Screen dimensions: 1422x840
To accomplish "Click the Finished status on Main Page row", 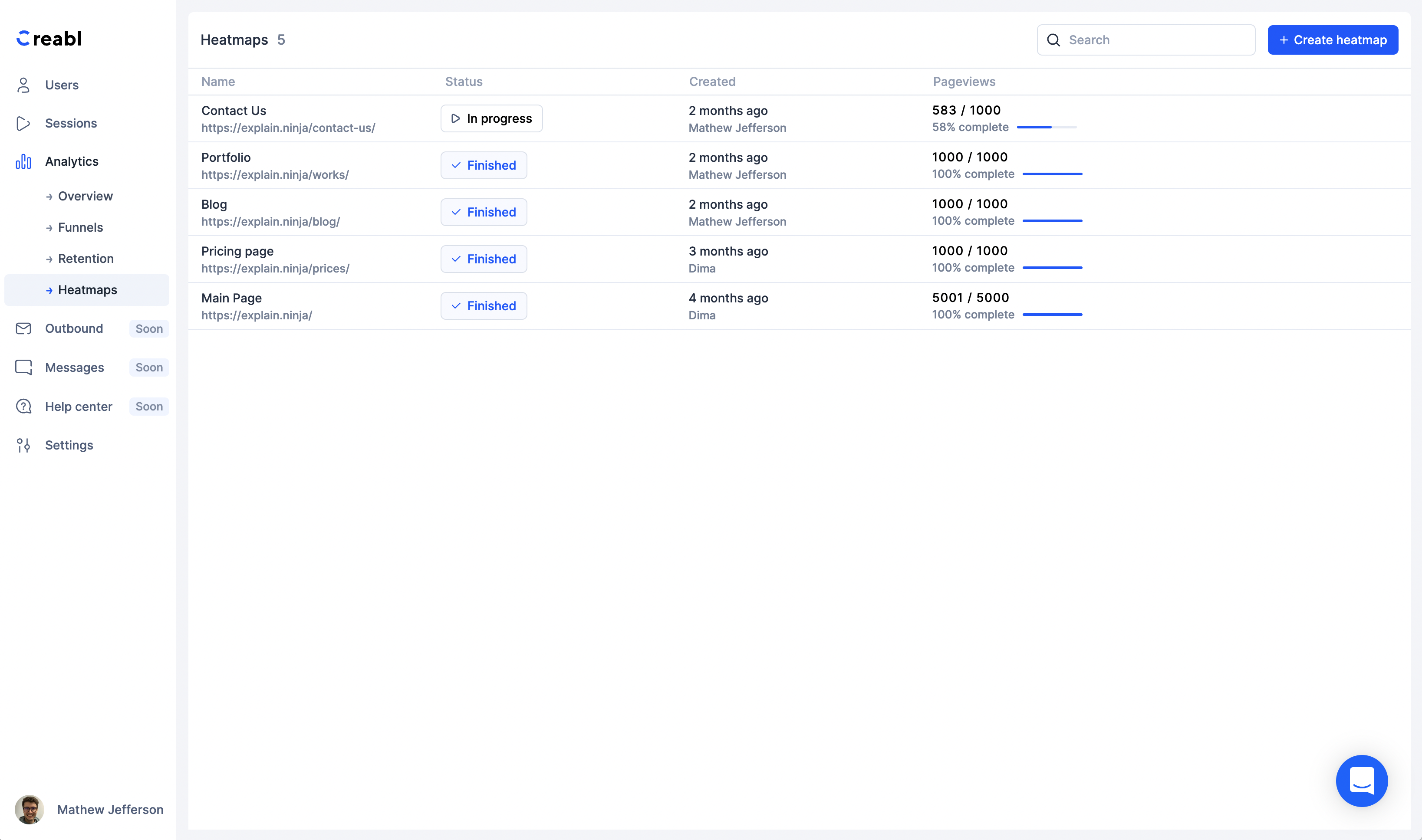I will tap(484, 305).
